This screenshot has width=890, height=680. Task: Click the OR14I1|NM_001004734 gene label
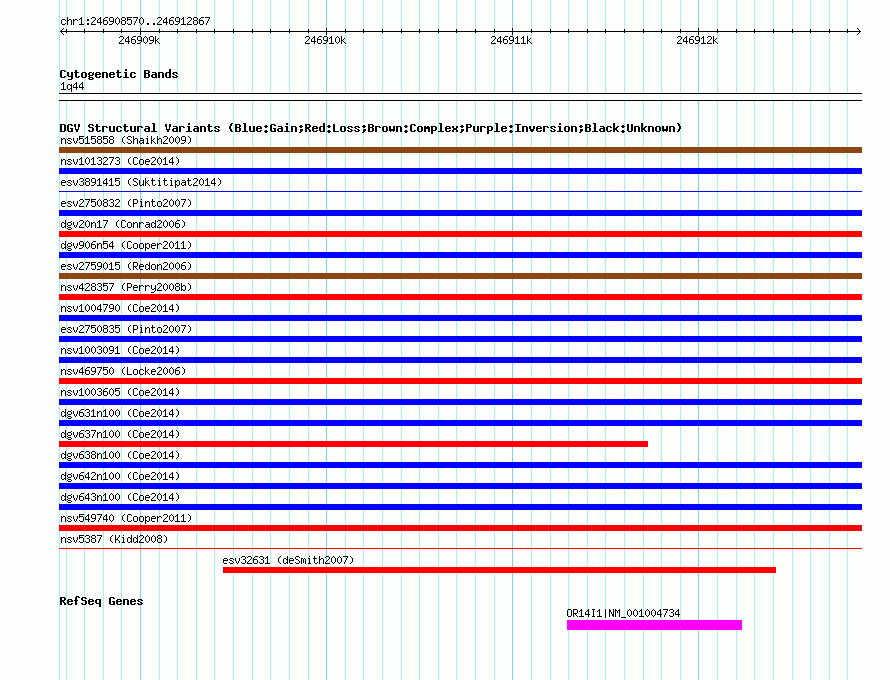coord(623,613)
